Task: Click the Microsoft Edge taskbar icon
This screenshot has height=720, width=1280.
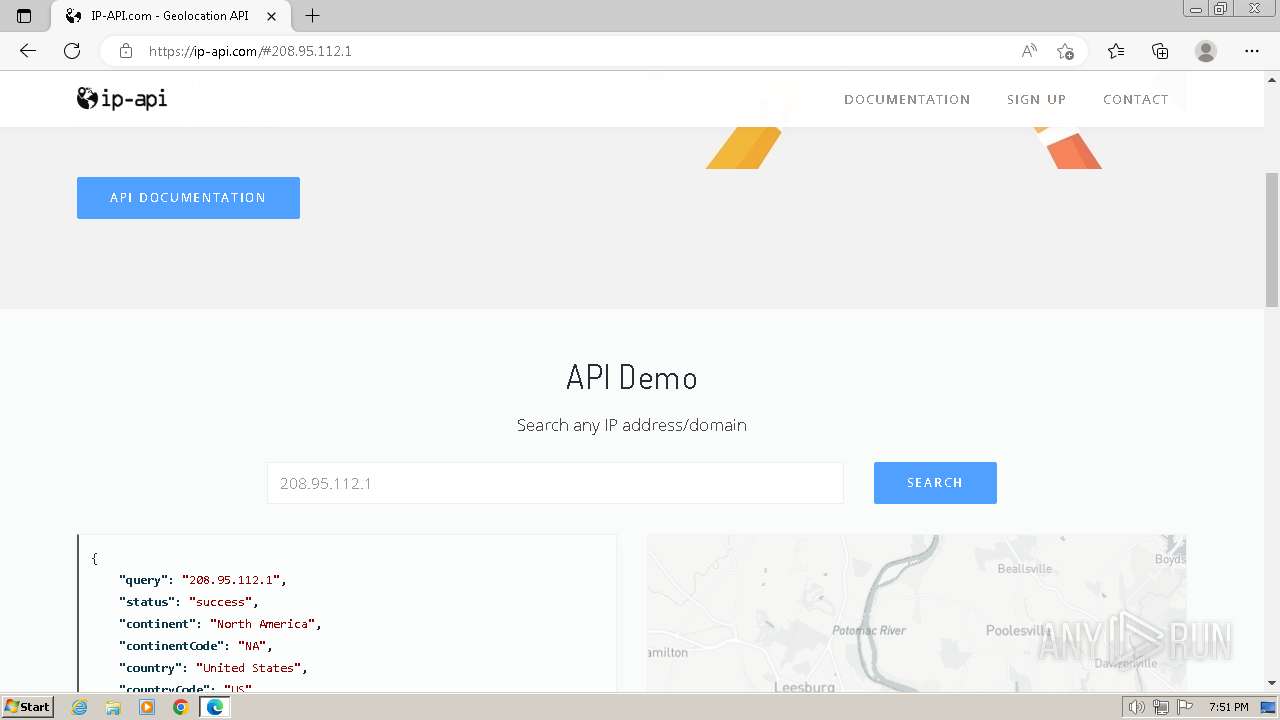Action: (214, 707)
